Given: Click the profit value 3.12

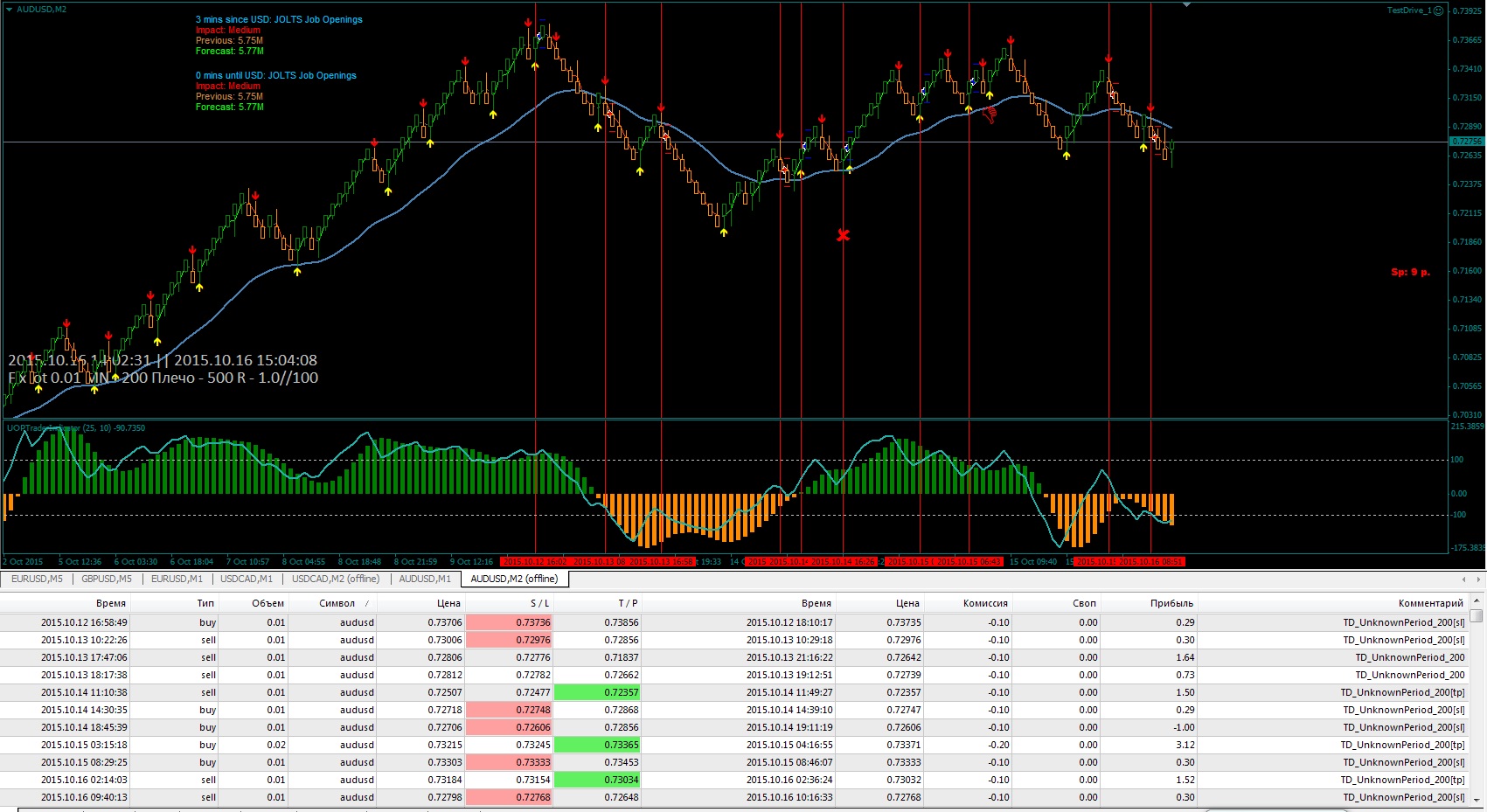Looking at the screenshot, I should point(1185,745).
